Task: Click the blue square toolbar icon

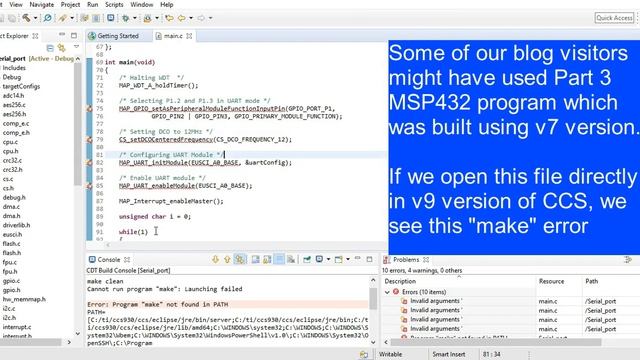Action: pyautogui.click(x=111, y=18)
